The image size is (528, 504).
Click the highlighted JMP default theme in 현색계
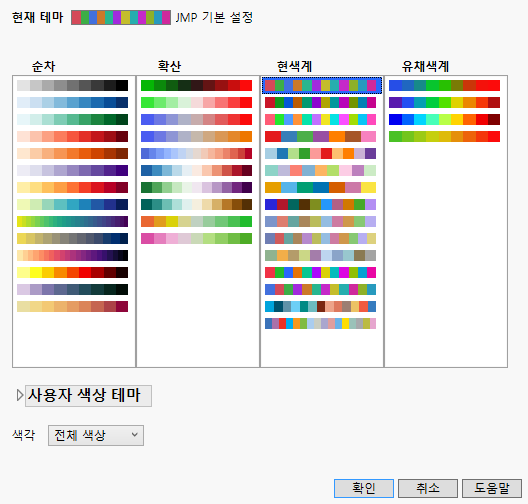point(322,86)
